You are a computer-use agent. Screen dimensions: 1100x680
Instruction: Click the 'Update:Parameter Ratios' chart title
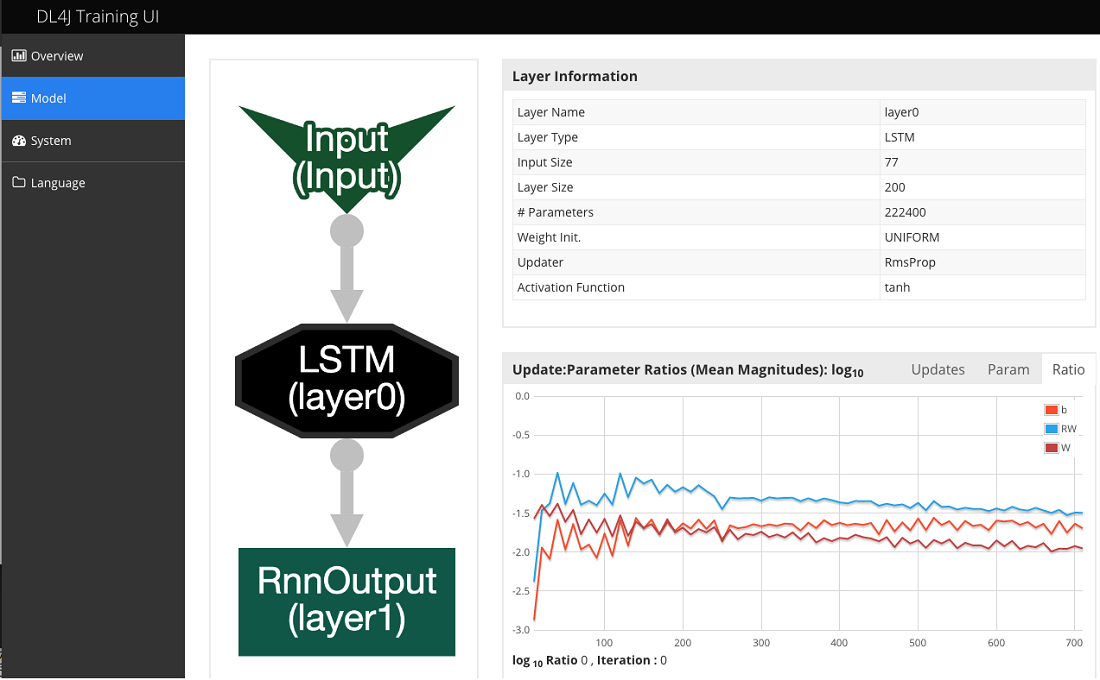coord(688,370)
